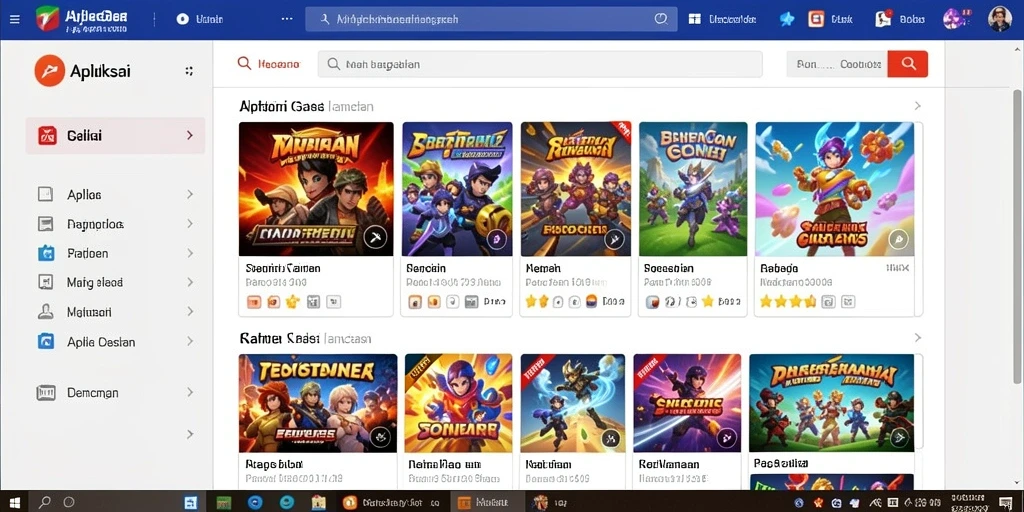
Task: Expand the Apllas sidebar chevron
Action: [x=190, y=194]
